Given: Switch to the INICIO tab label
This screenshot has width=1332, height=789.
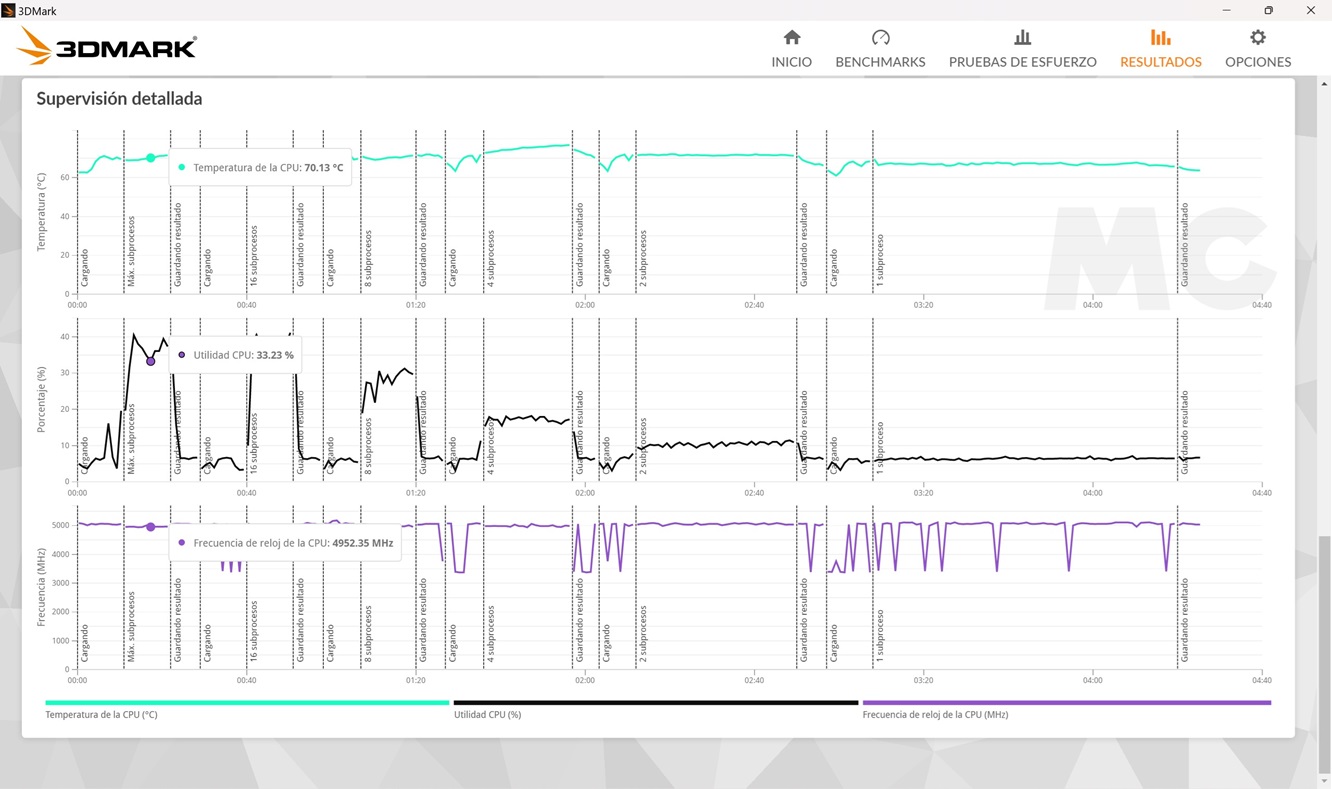Looking at the screenshot, I should pyautogui.click(x=791, y=62).
